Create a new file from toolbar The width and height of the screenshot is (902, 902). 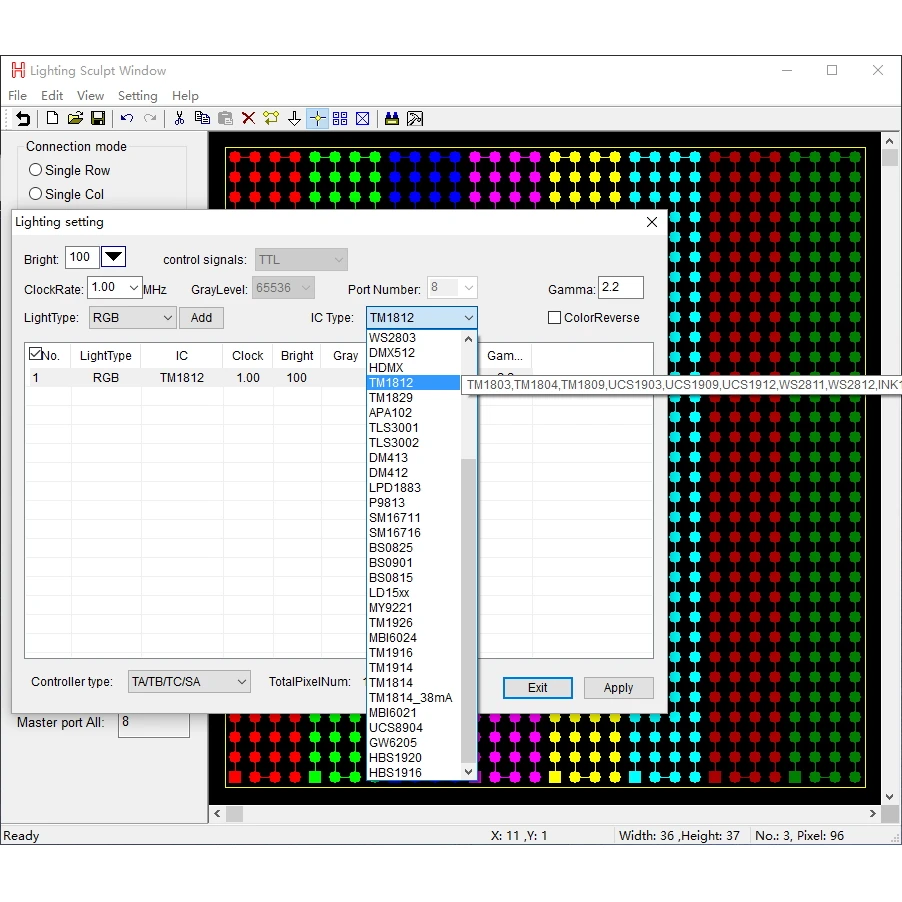click(52, 119)
